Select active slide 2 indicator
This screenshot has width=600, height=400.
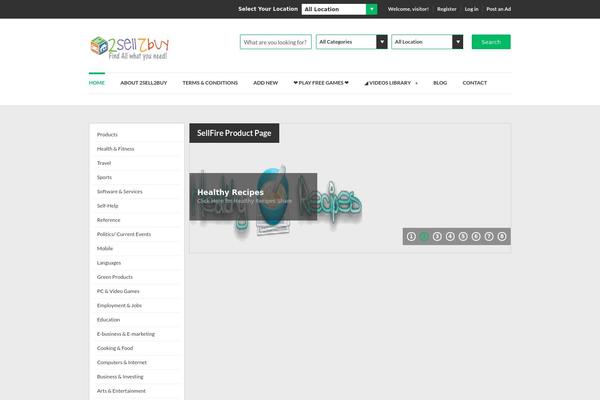pos(424,237)
